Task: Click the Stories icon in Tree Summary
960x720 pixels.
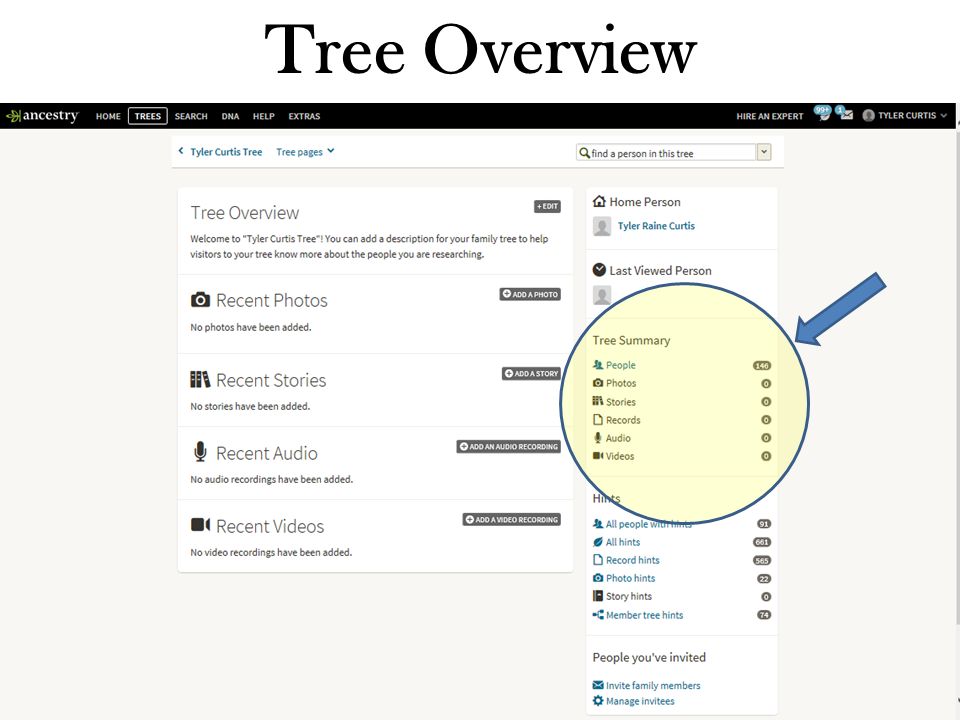Action: coord(598,402)
